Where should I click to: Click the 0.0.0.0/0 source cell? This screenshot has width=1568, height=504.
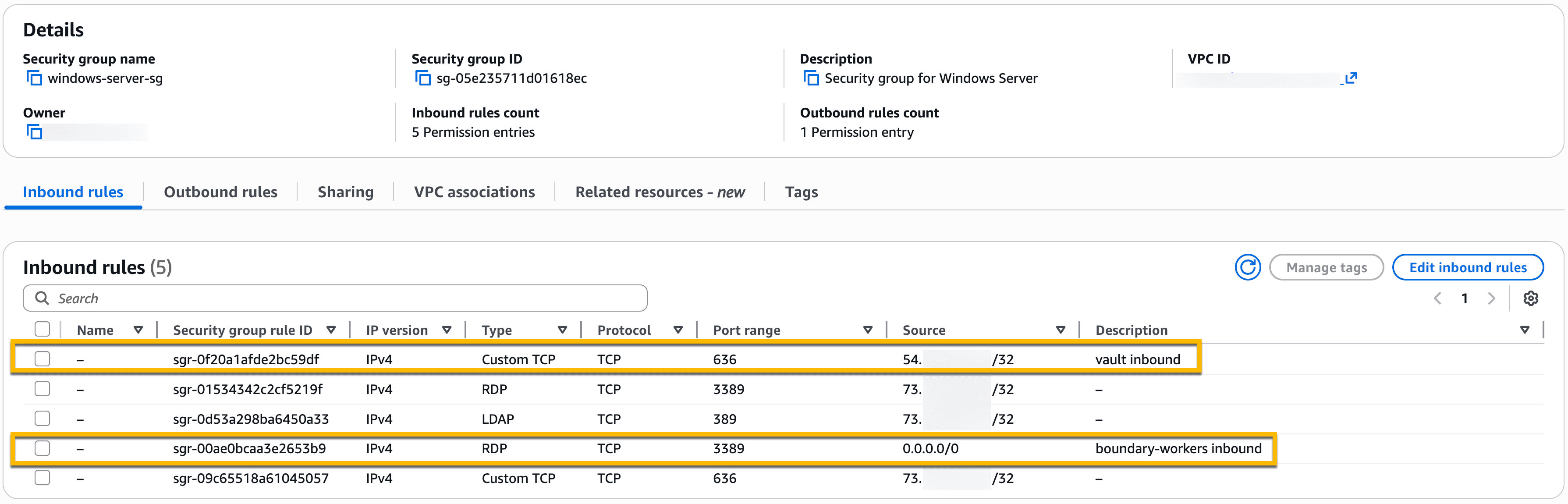point(930,449)
